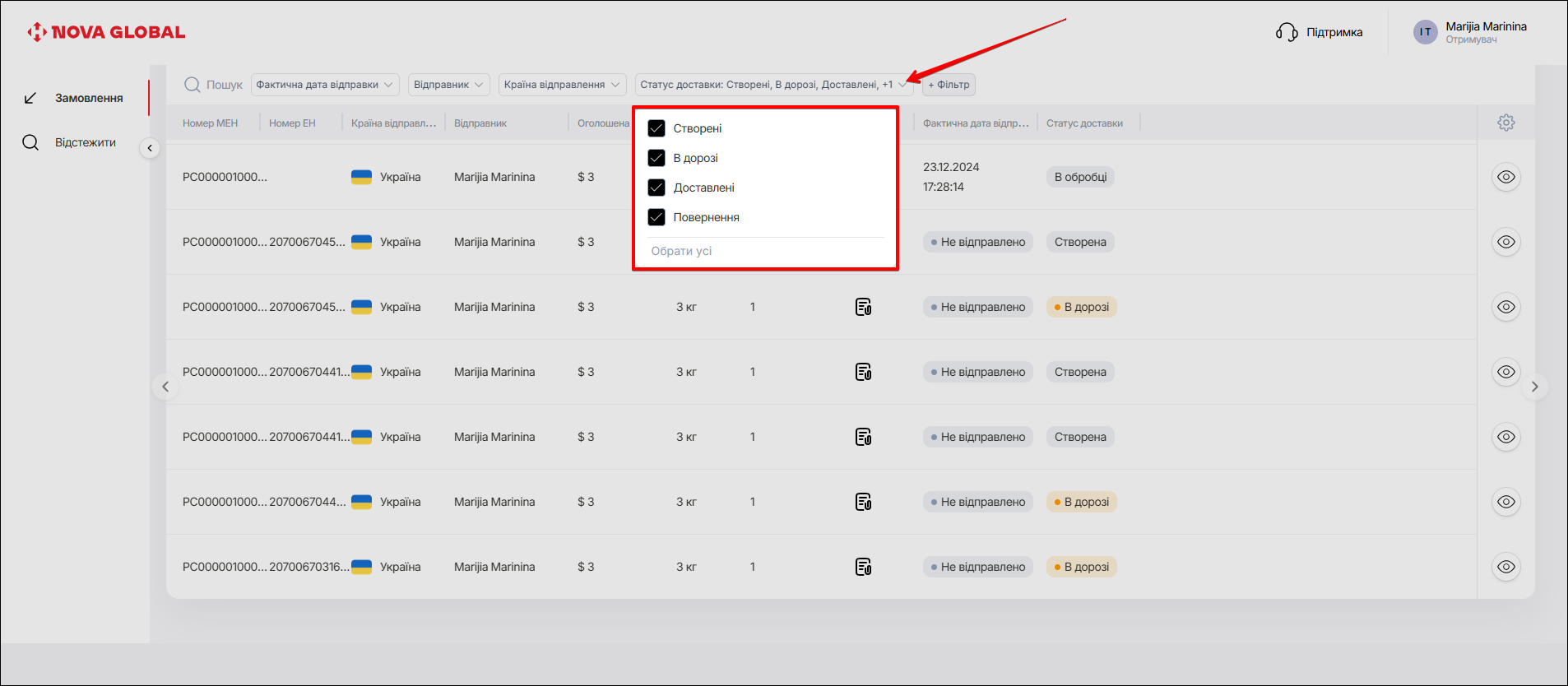1568x686 pixels.
Task: Click the headset support icon
Action: 1286,32
